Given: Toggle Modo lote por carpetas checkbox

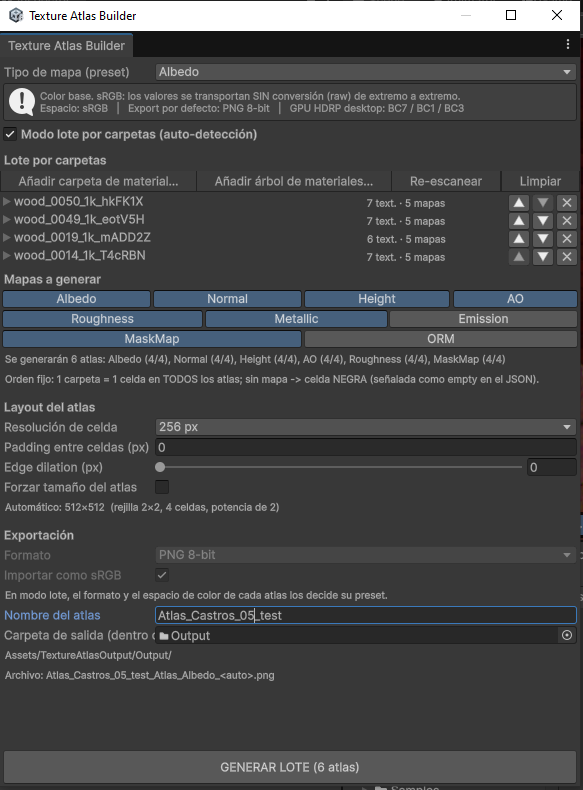Looking at the screenshot, I should pos(10,134).
